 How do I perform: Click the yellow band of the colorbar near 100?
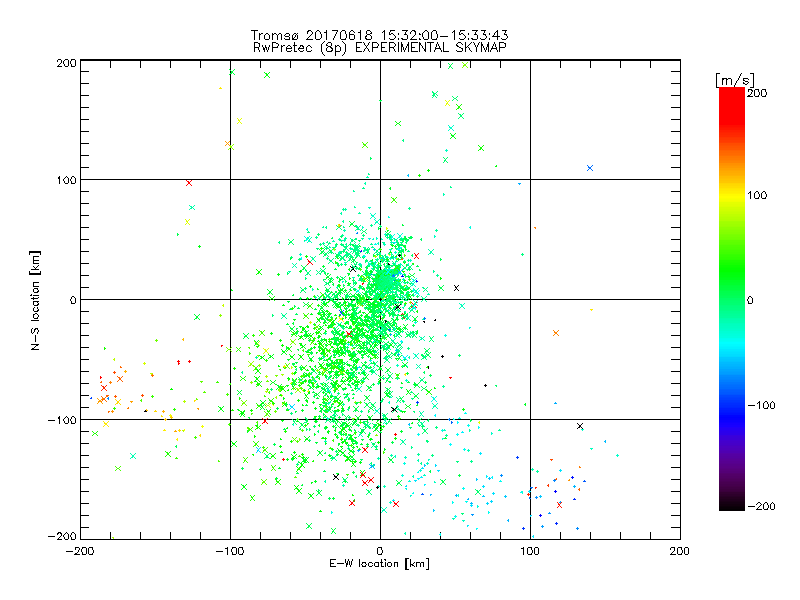click(x=732, y=195)
